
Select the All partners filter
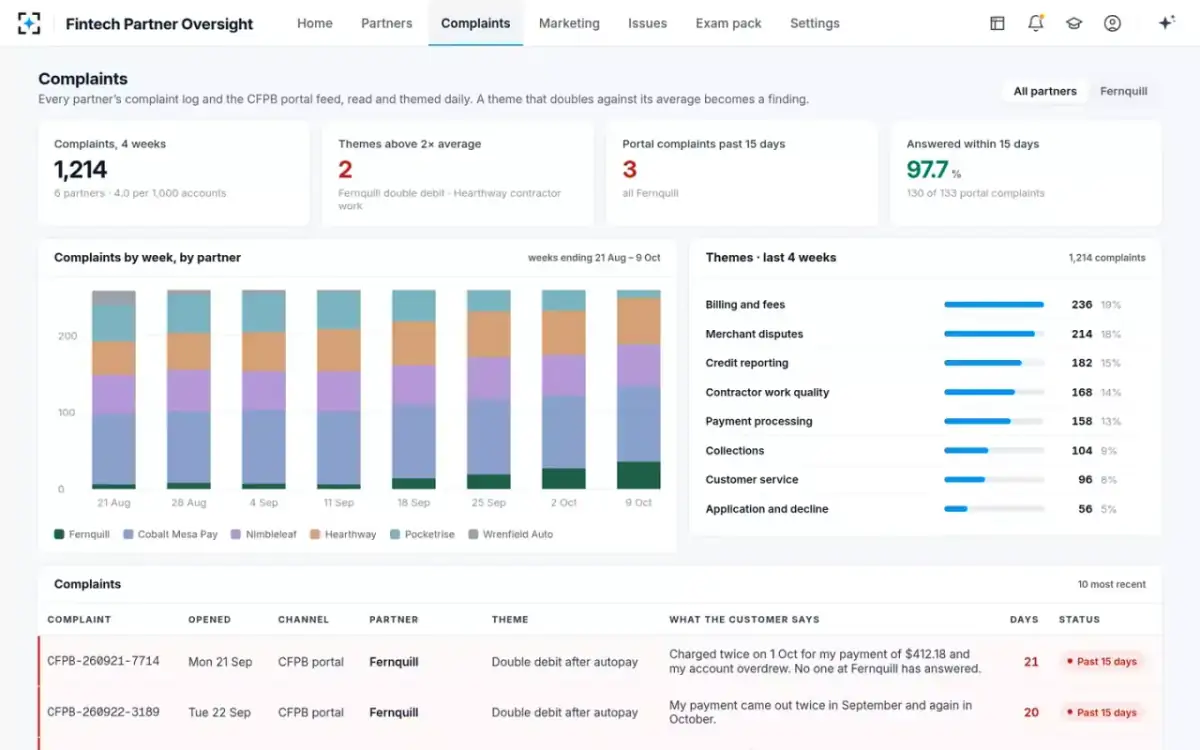point(1045,91)
